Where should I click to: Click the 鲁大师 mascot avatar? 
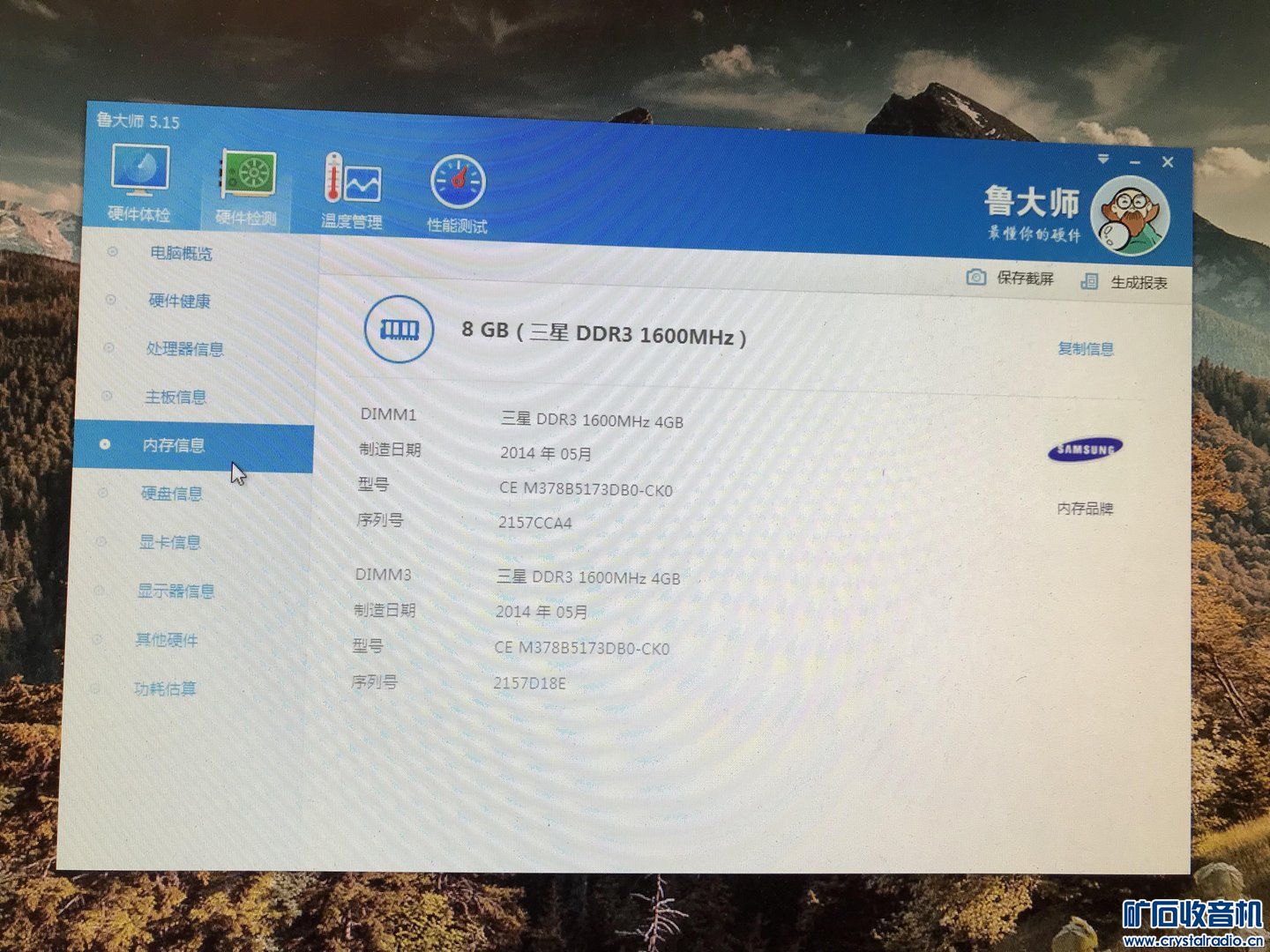(1130, 215)
